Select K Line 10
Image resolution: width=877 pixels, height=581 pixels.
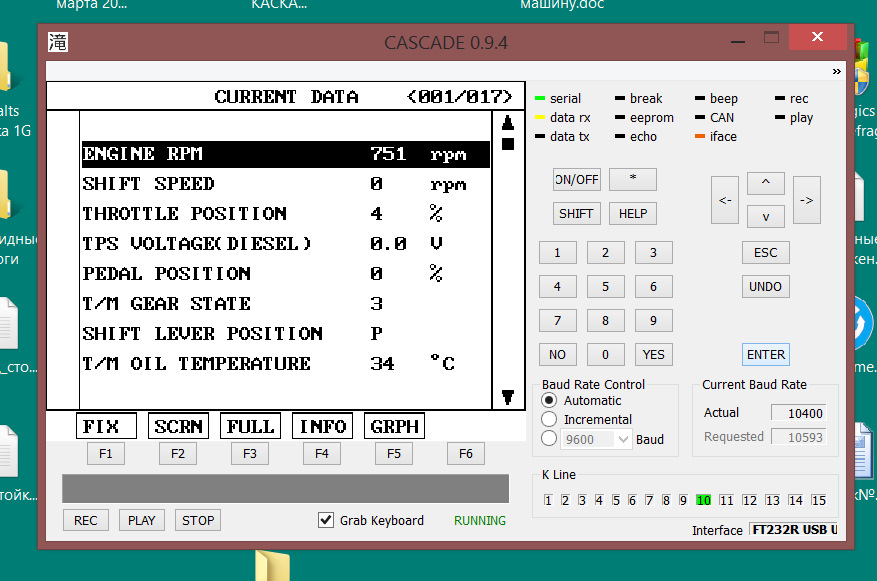704,500
